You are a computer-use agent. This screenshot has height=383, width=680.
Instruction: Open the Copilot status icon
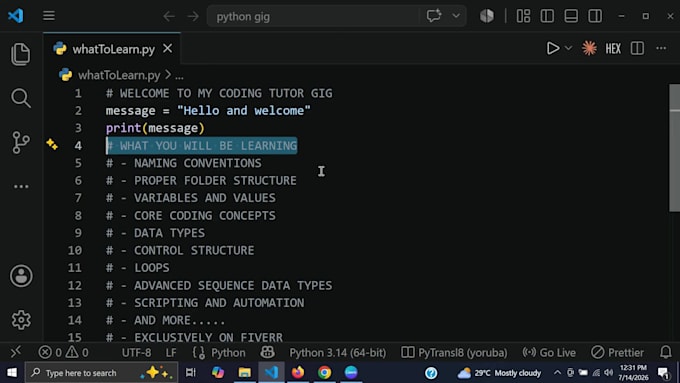(267, 352)
